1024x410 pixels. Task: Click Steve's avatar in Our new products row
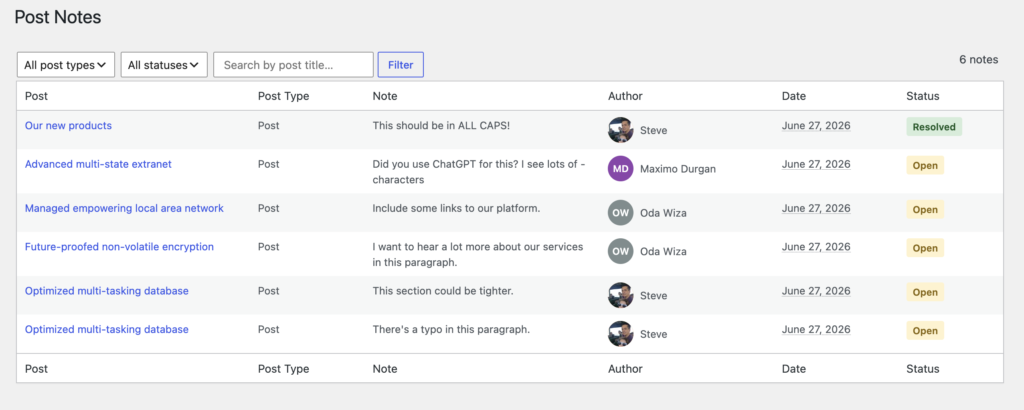[x=620, y=130]
